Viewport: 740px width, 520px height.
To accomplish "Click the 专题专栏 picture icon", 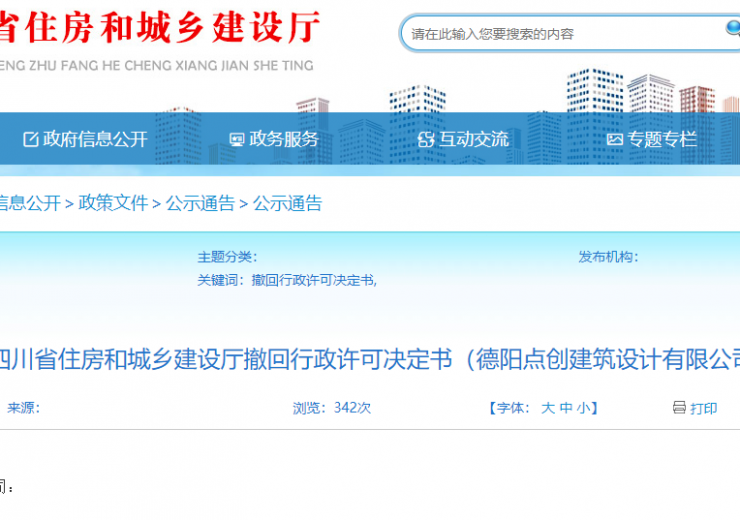I will (x=614, y=140).
